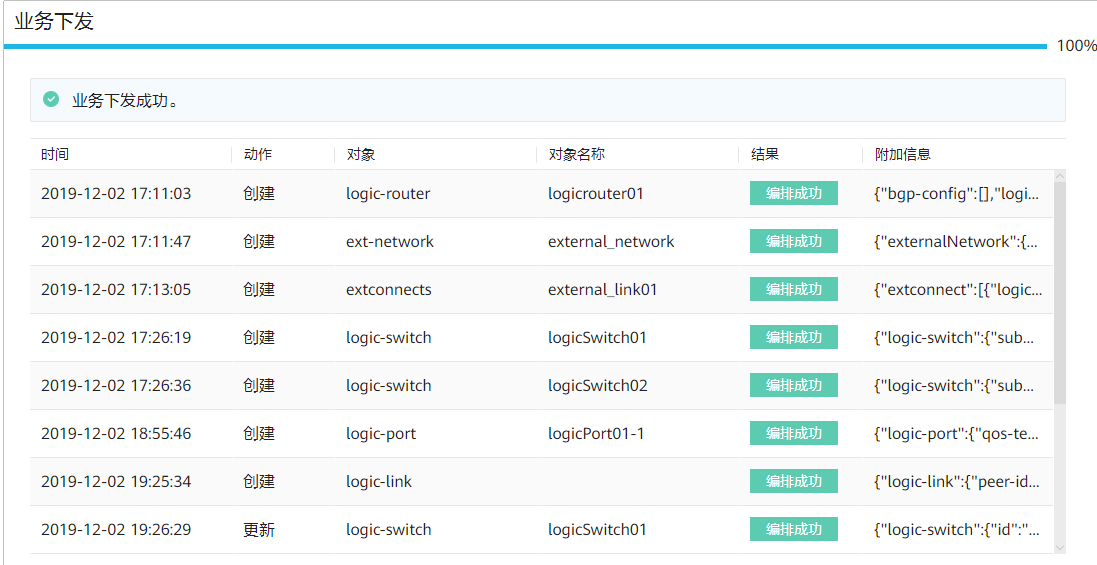
Task: Click 编排成功 badge for external_link01
Action: pos(793,289)
